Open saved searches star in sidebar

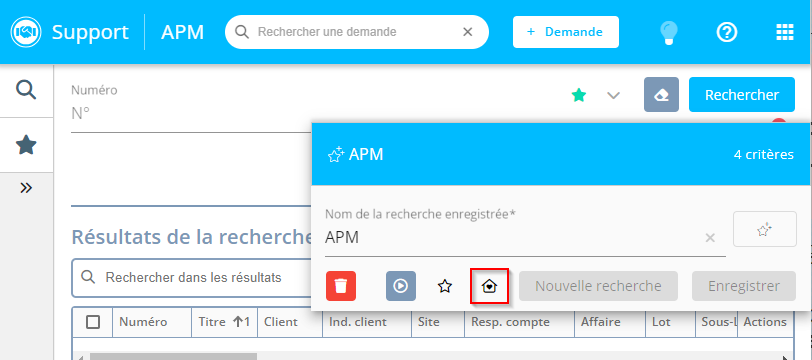(x=26, y=146)
